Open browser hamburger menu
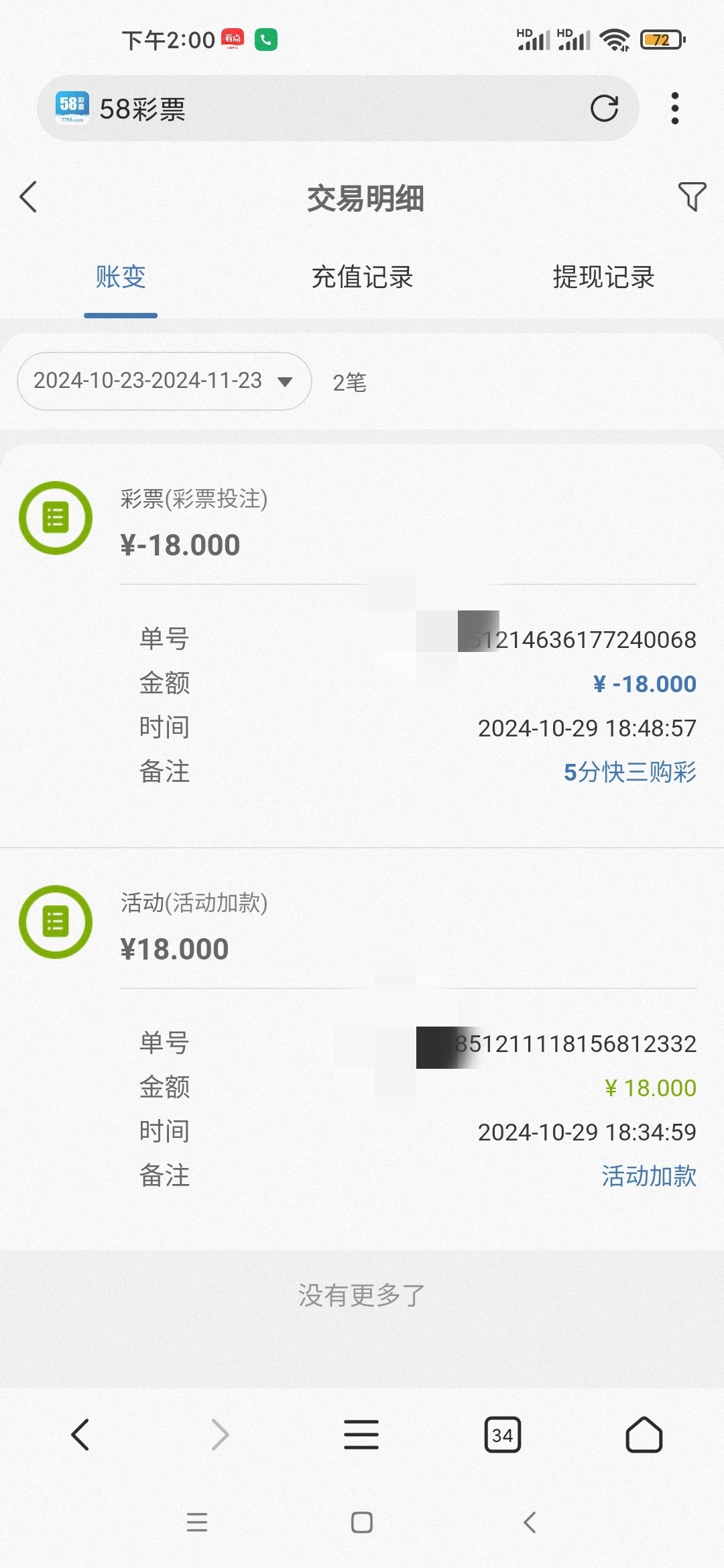 coord(361,1435)
